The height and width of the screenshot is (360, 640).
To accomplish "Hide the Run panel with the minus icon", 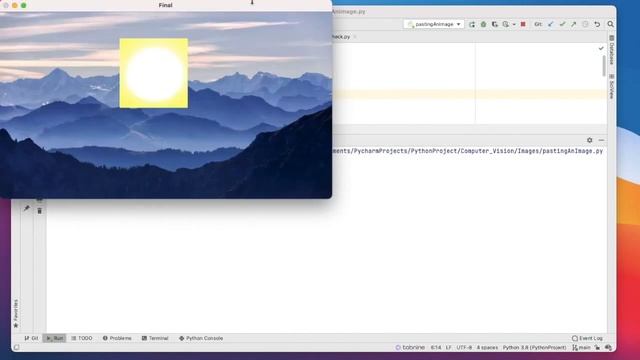I will click(601, 140).
